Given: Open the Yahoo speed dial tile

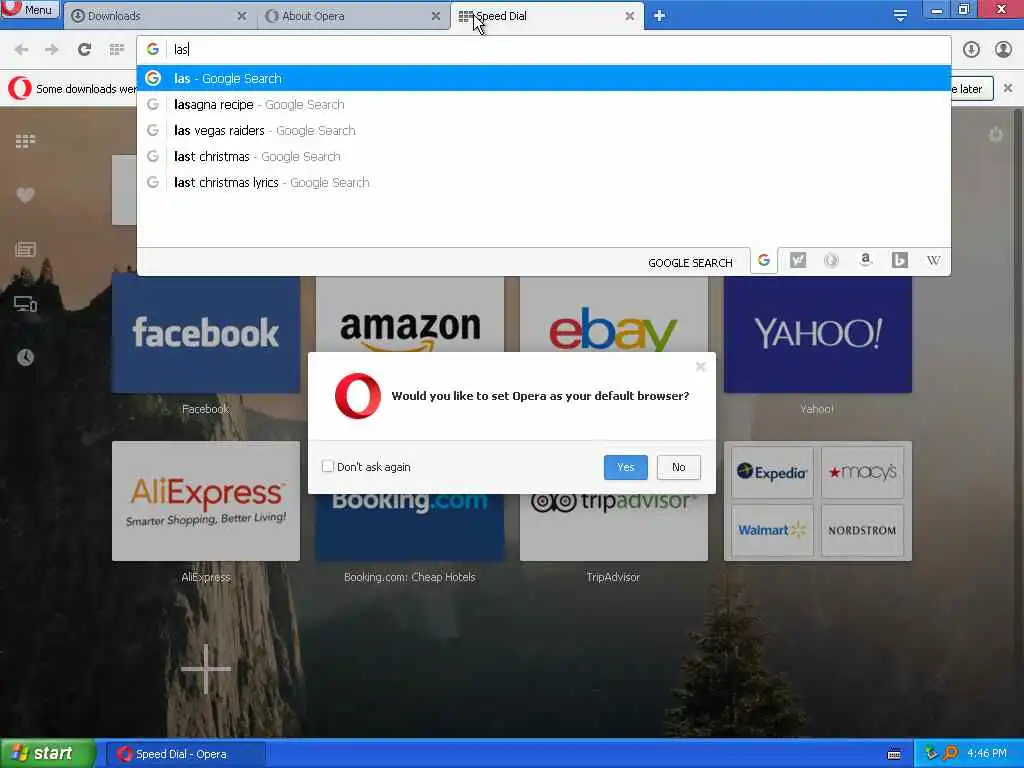Looking at the screenshot, I should [x=818, y=334].
